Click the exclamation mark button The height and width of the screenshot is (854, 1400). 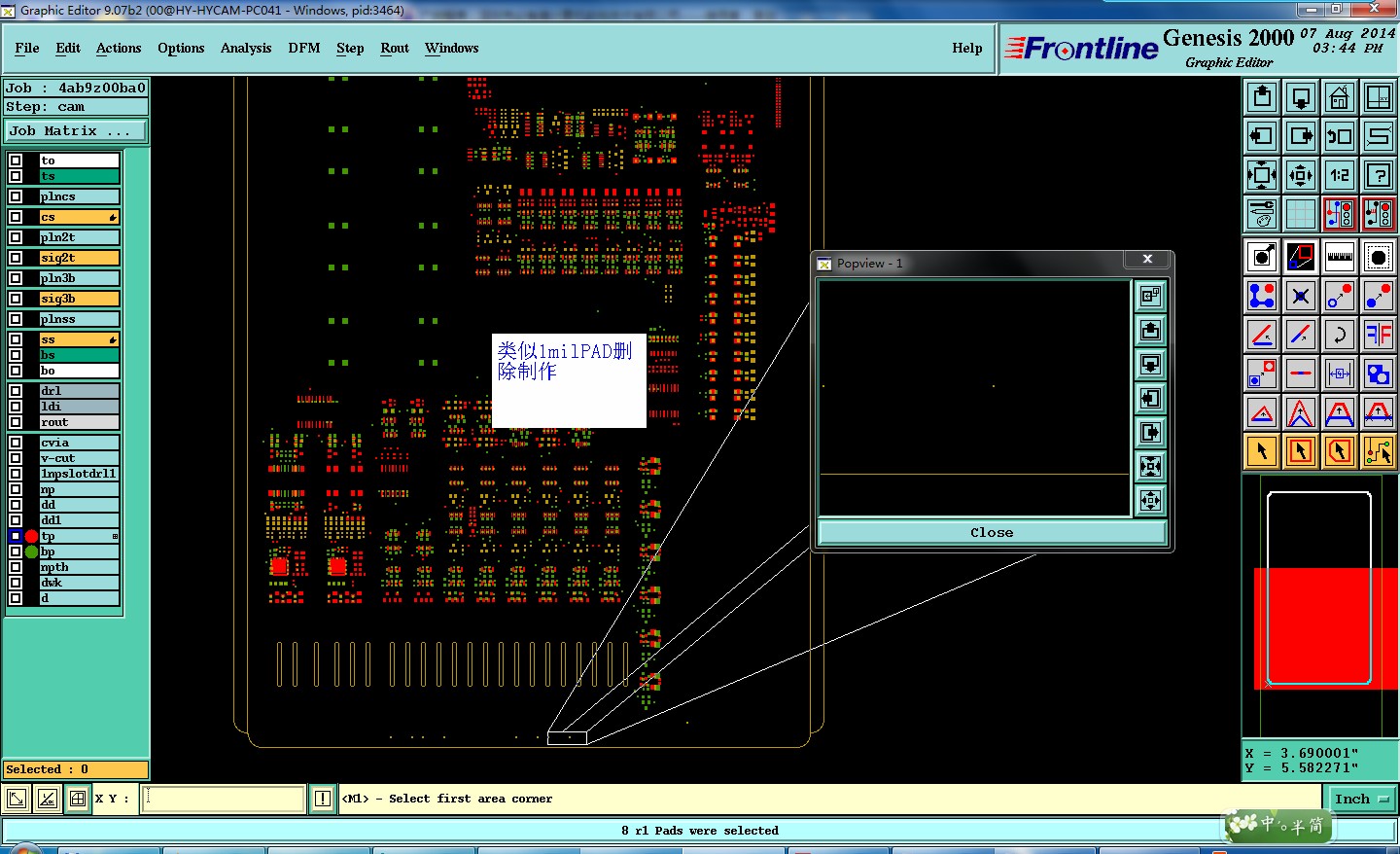coord(323,800)
